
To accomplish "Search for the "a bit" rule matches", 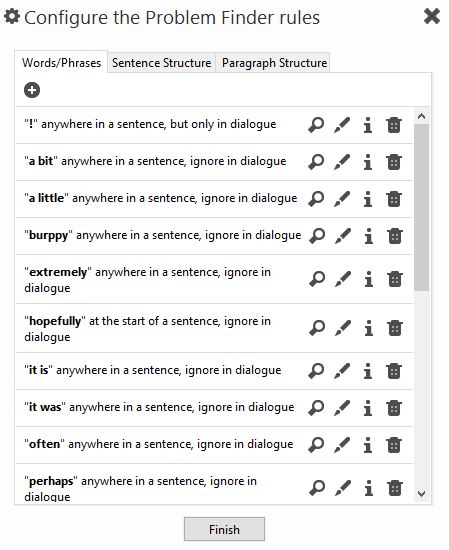I will coord(316,162).
